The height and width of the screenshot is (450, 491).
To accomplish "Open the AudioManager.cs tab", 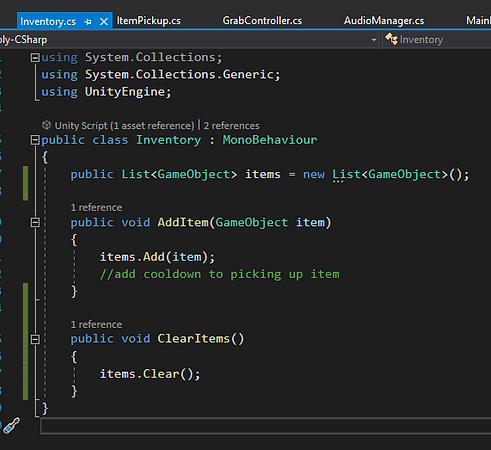I will click(384, 21).
